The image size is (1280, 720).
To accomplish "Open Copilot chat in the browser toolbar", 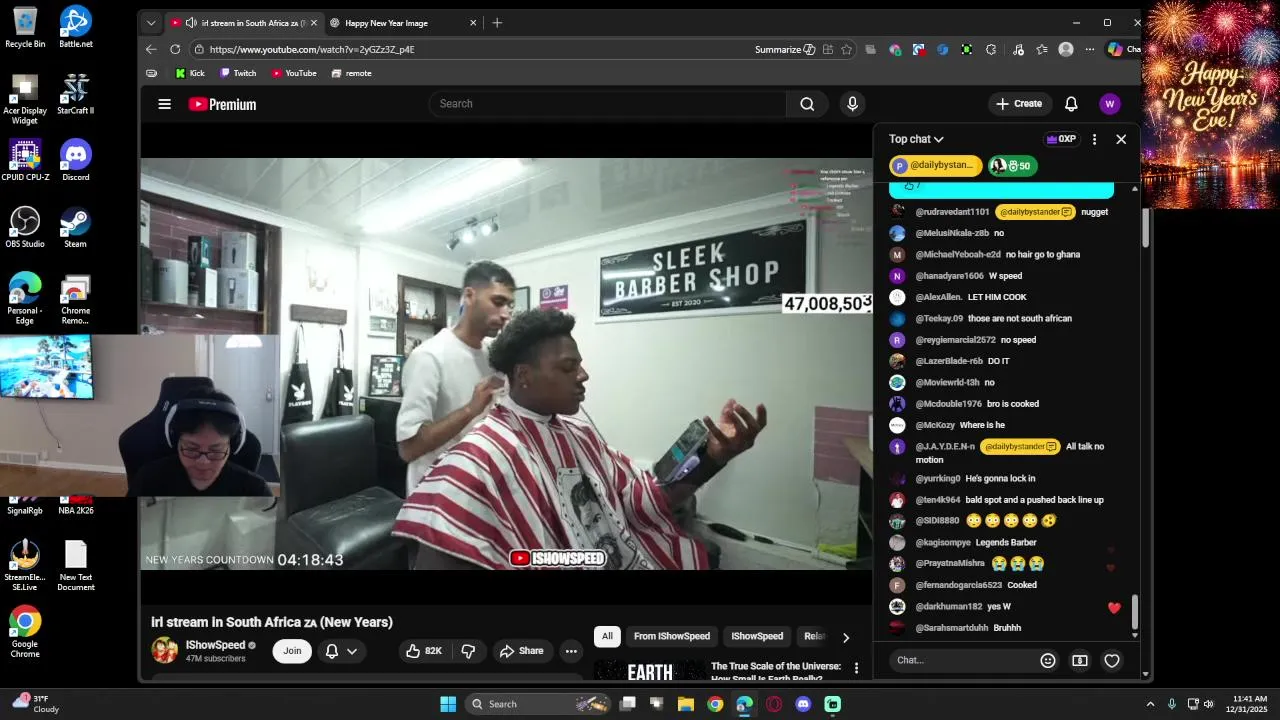I will click(1123, 49).
